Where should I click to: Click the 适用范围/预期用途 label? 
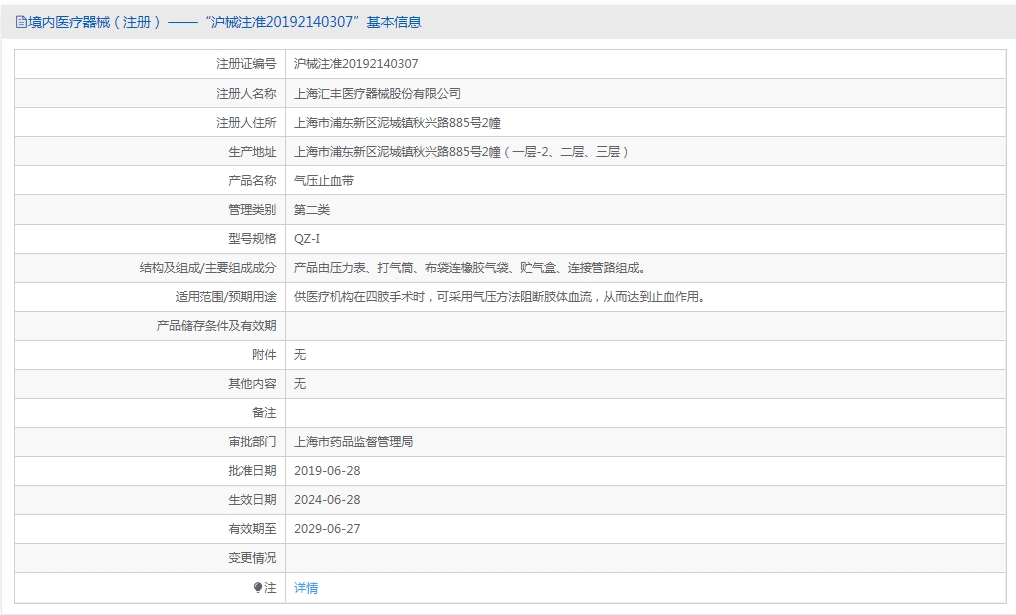point(225,297)
